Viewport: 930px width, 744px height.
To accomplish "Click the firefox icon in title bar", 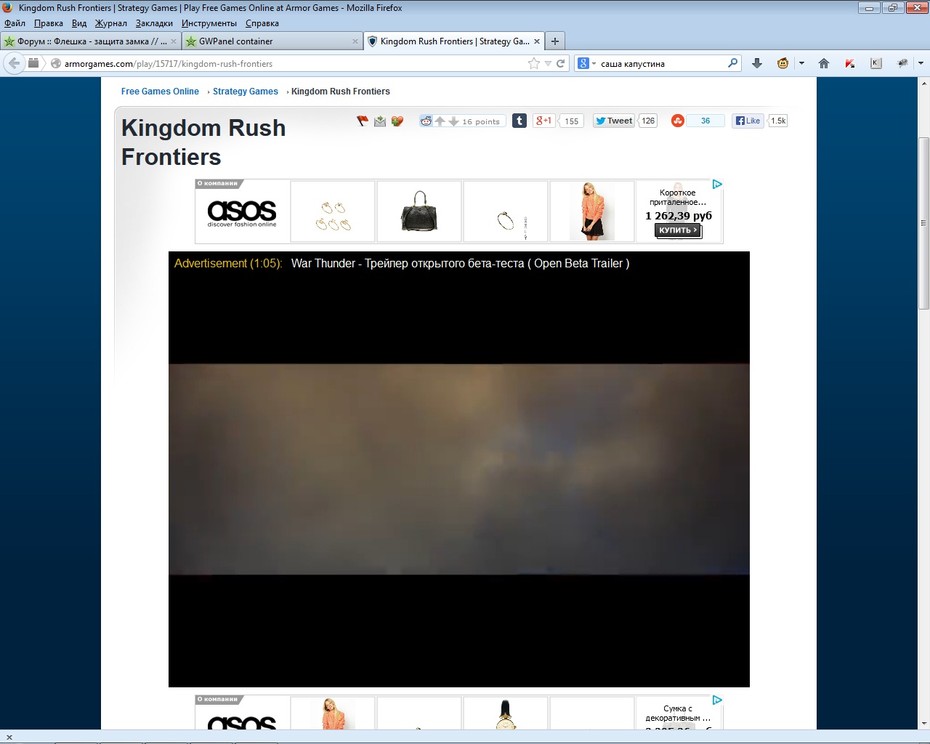I will click(8, 8).
